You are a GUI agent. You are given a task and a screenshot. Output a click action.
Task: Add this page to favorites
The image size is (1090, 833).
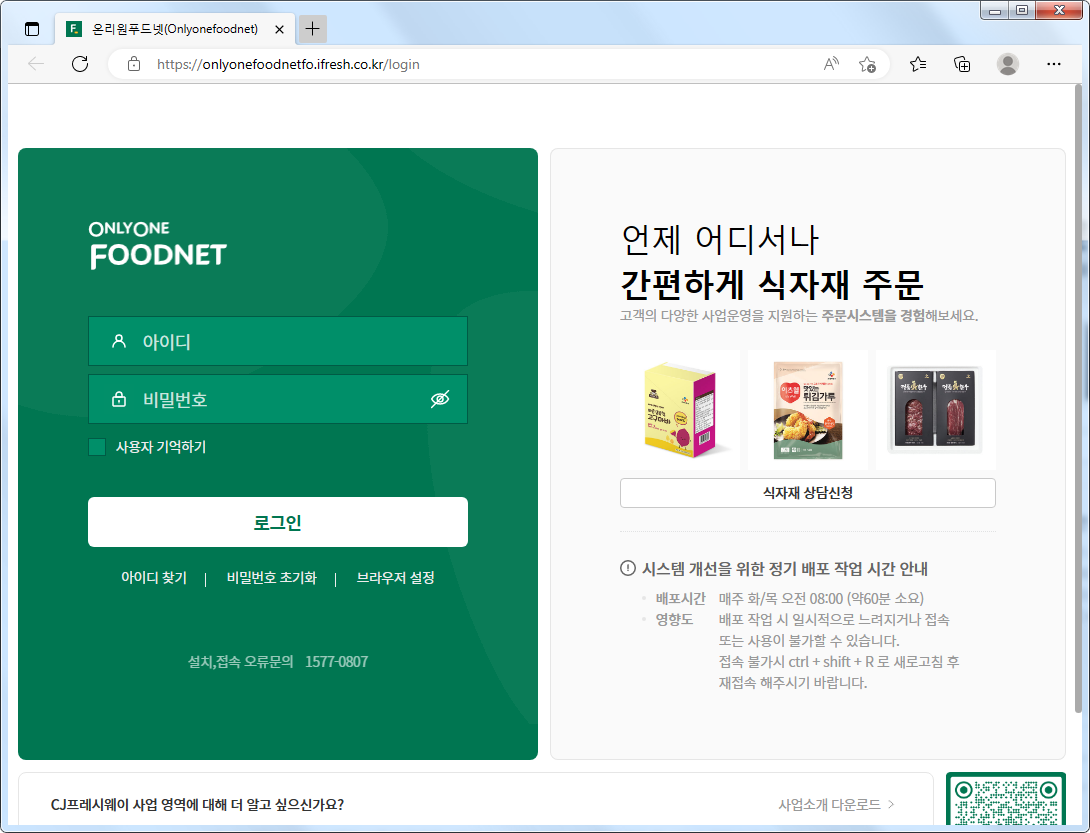[x=868, y=65]
